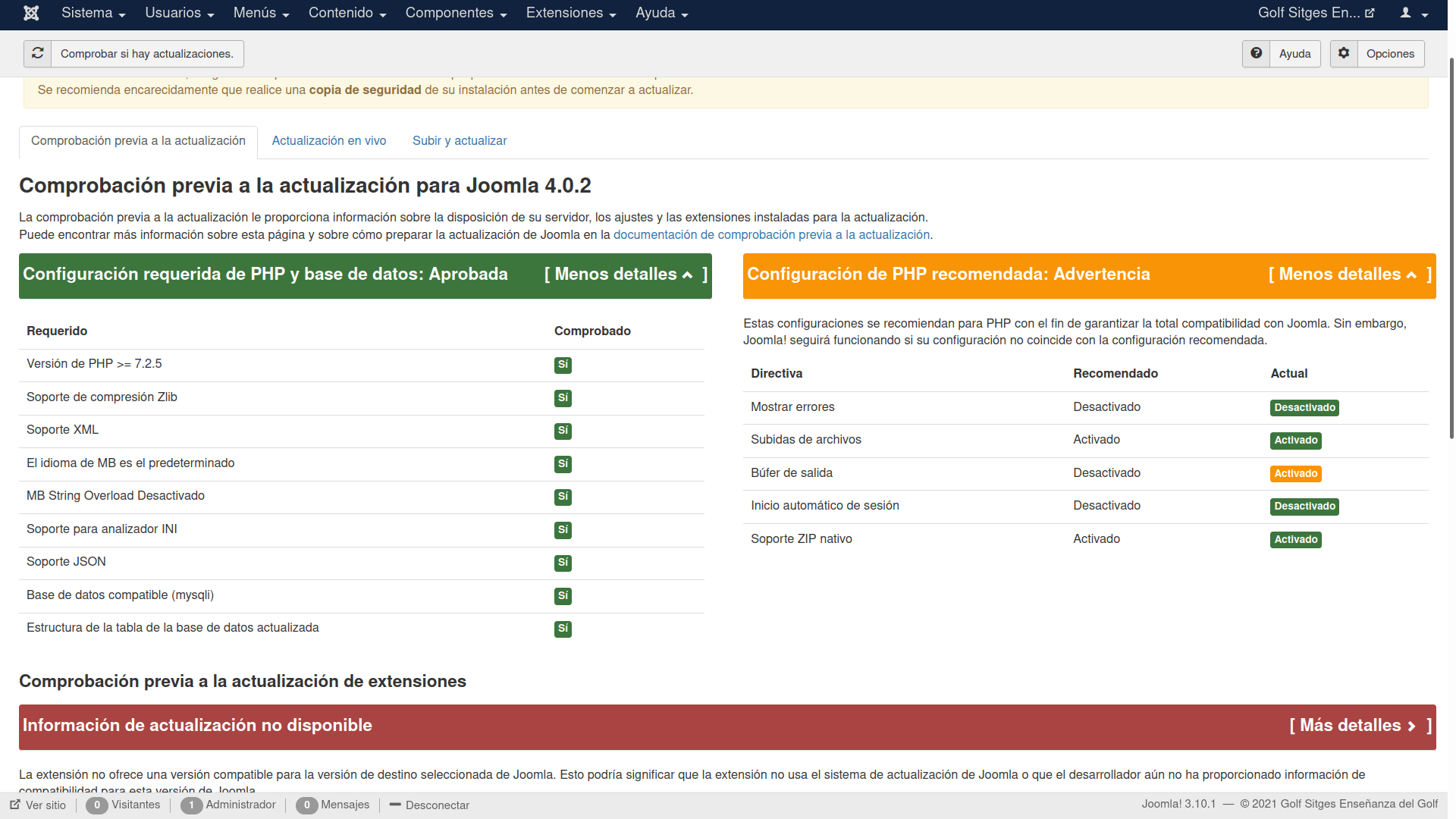Click Joomla! 3.10.1 version text

coord(1178,805)
